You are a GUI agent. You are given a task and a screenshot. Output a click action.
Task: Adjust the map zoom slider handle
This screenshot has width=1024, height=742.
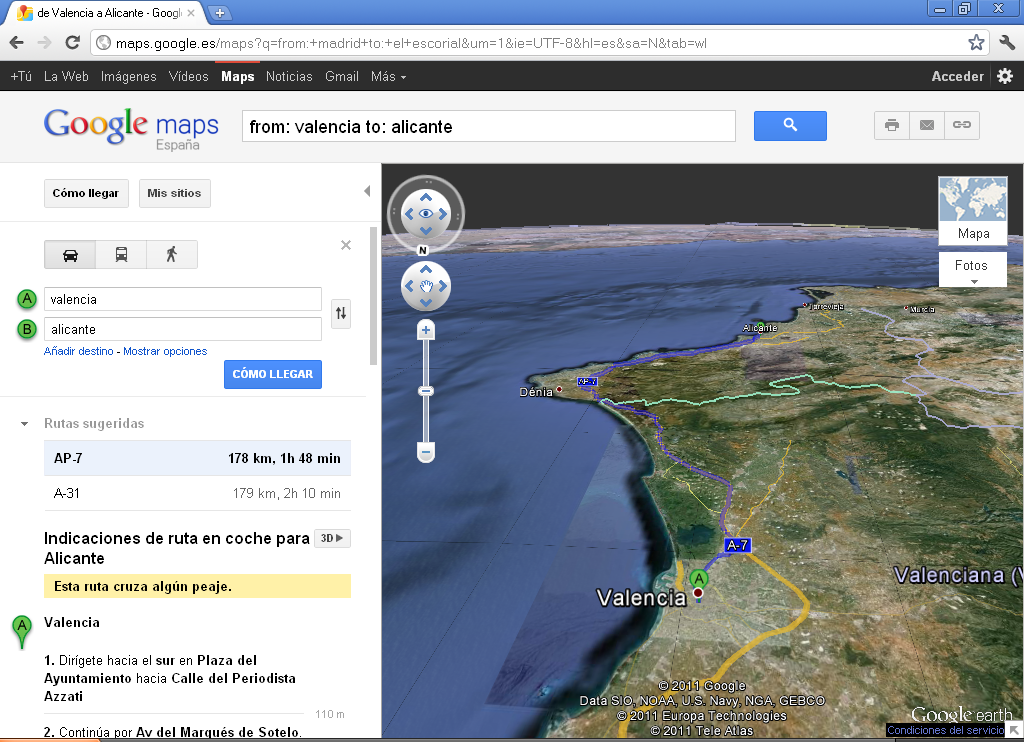[426, 389]
